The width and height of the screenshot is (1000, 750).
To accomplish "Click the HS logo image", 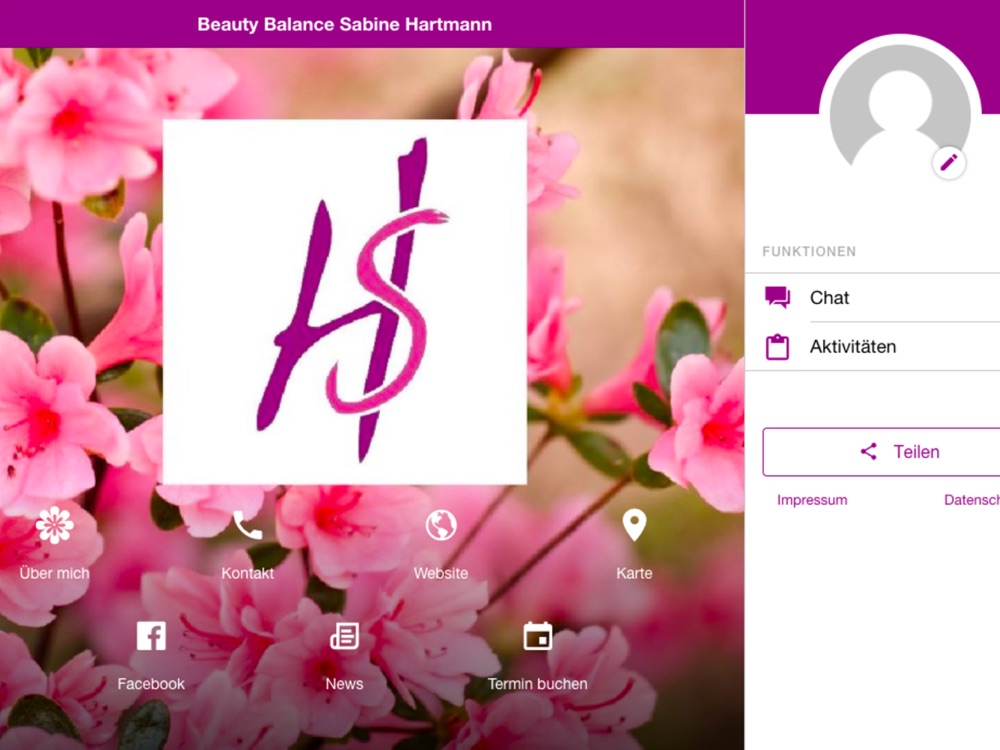I will click(345, 302).
